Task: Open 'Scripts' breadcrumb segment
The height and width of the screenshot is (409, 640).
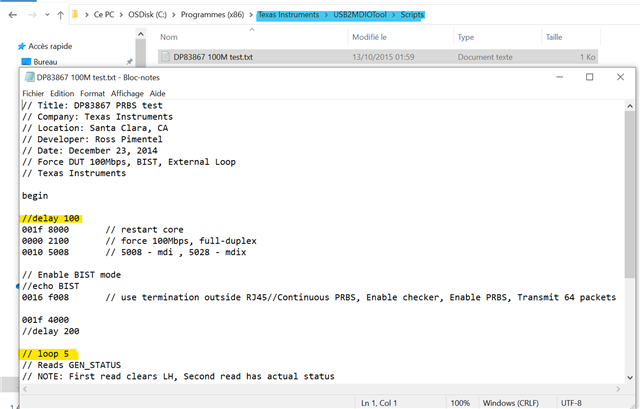Action: pos(412,15)
